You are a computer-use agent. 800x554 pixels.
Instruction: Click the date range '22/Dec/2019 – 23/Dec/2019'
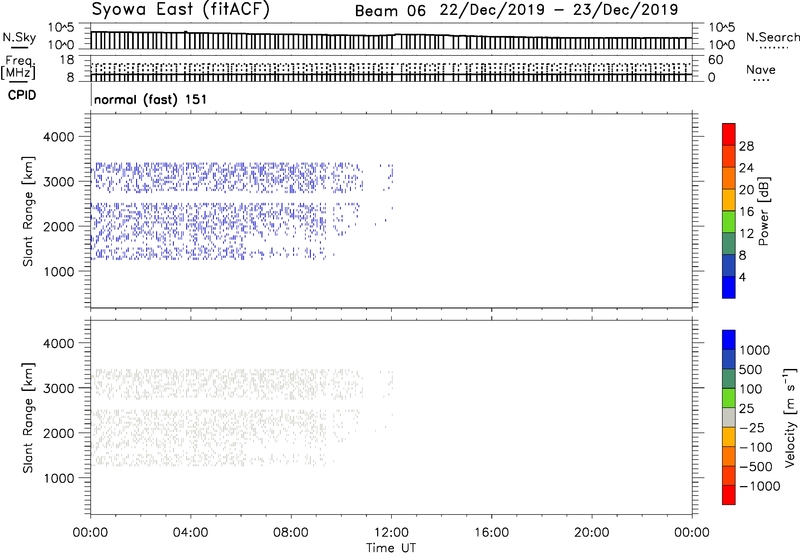[559, 10]
